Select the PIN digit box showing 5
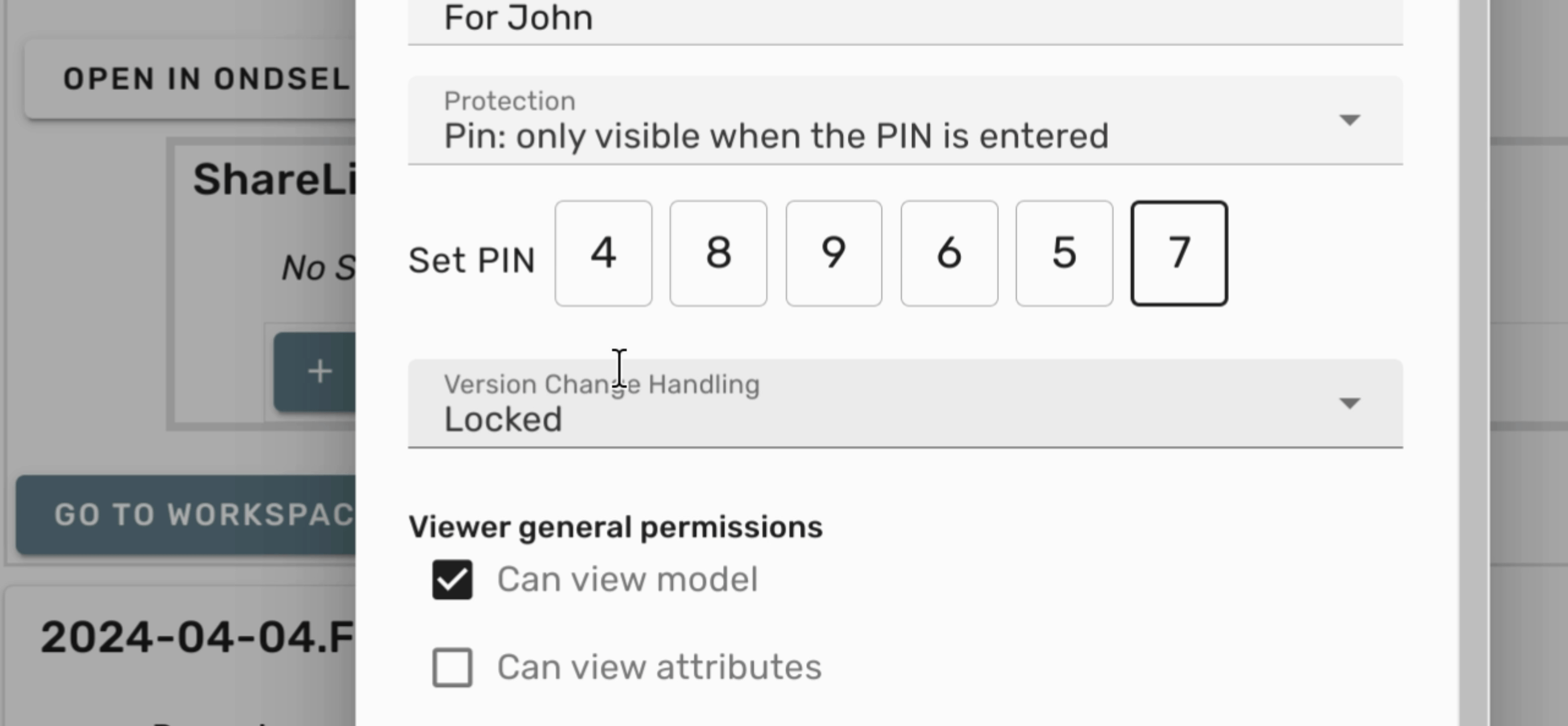This screenshot has height=726, width=1568. click(1063, 253)
